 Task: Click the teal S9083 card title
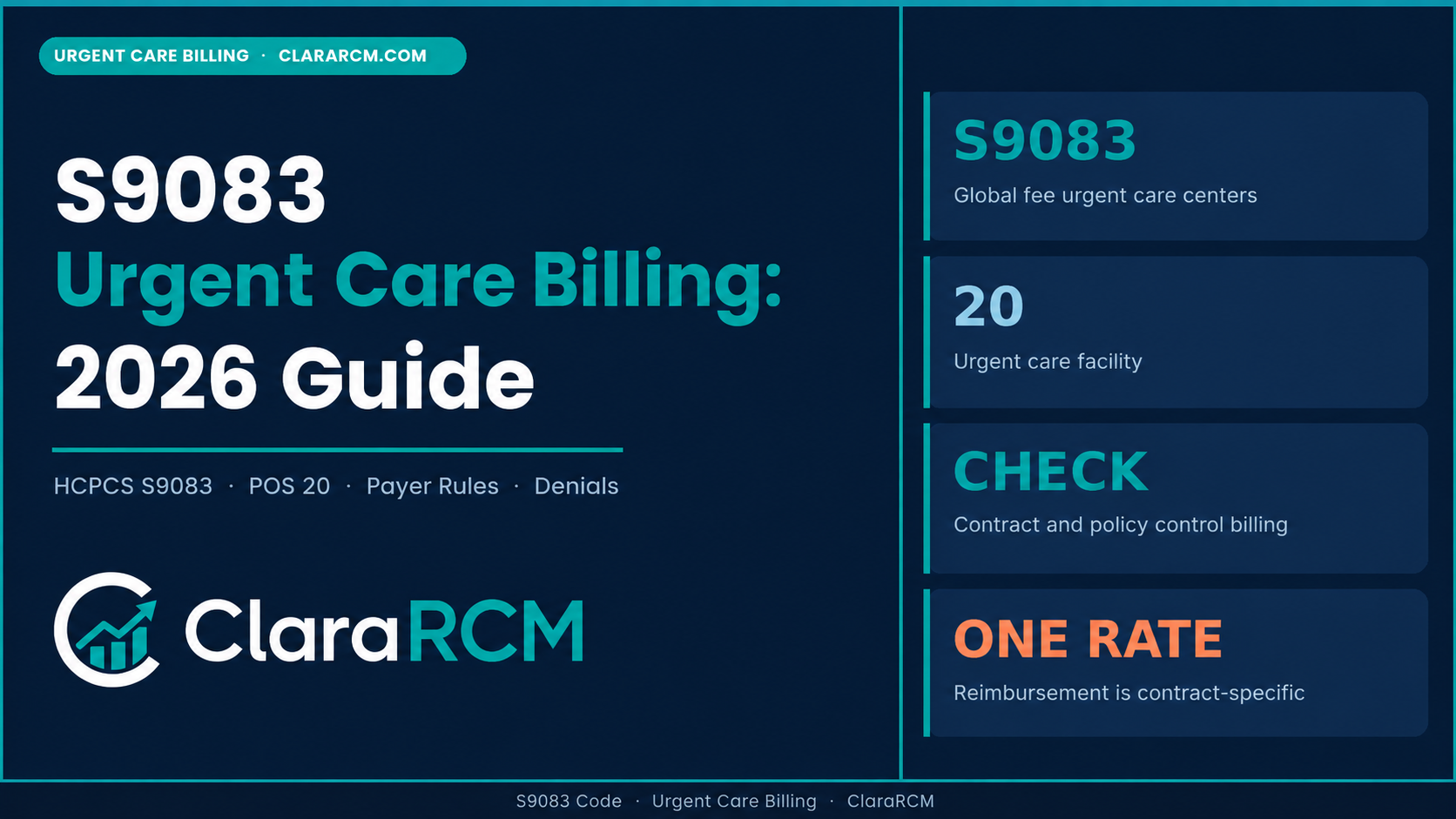1045,141
